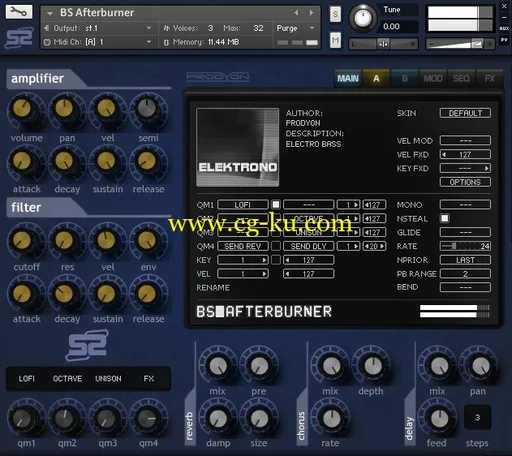Screen dimensions: 512x456
Task: Click the reverb size knob
Action: [x=260, y=419]
